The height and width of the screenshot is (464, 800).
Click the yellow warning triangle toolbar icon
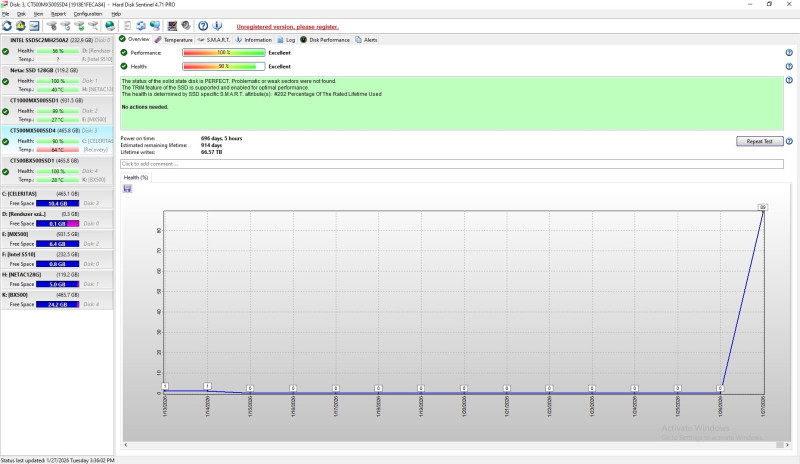tap(20, 26)
